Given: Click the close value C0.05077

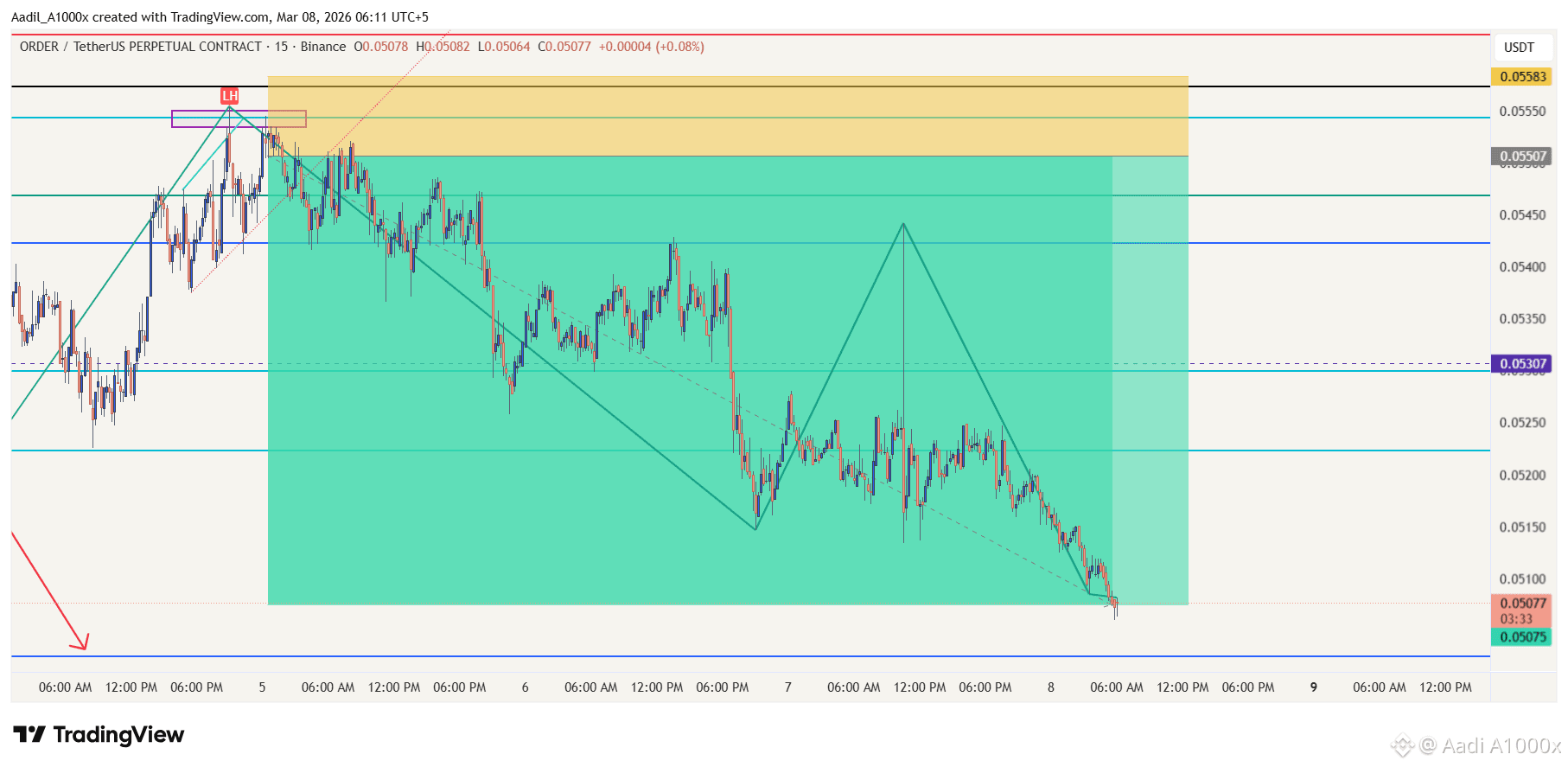Looking at the screenshot, I should tap(564, 47).
